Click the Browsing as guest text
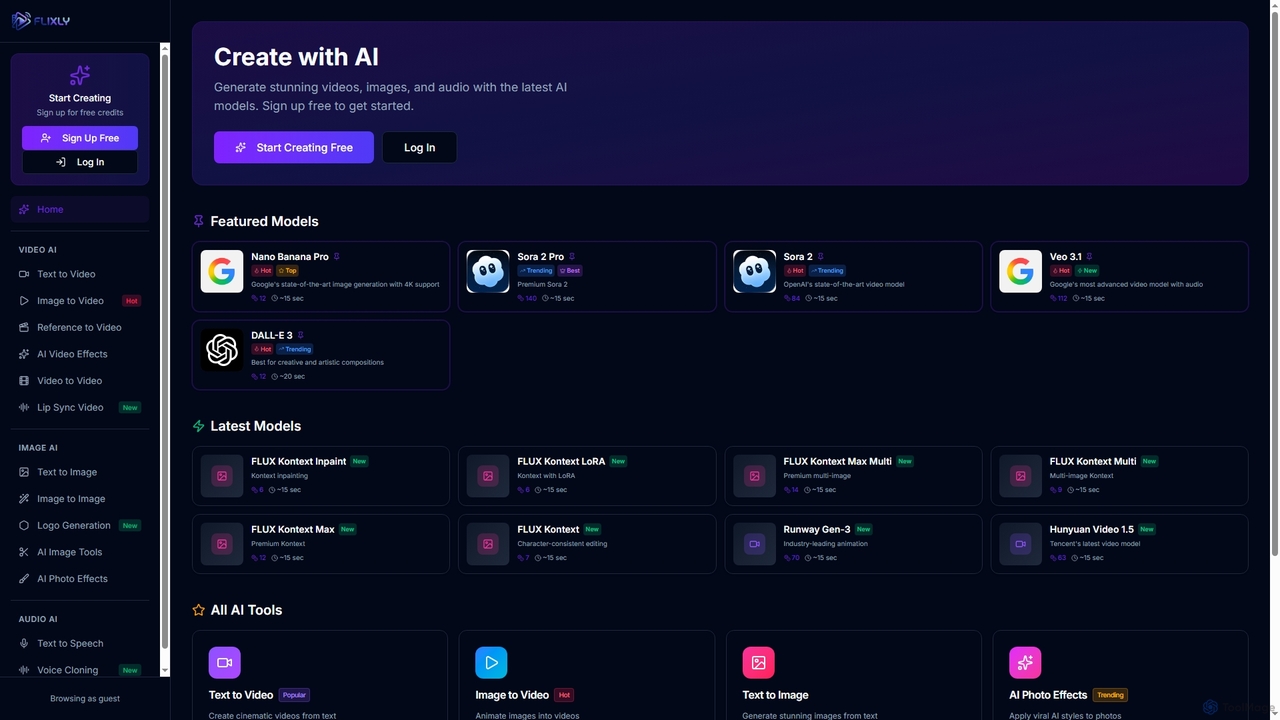The width and height of the screenshot is (1280, 720). click(85, 698)
